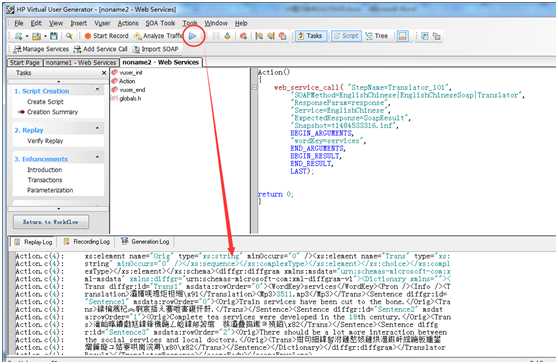Toggle the output window icon button

(x=402, y=36)
